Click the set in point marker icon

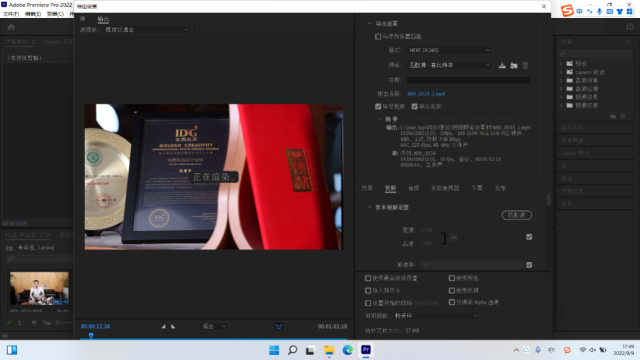163,327
